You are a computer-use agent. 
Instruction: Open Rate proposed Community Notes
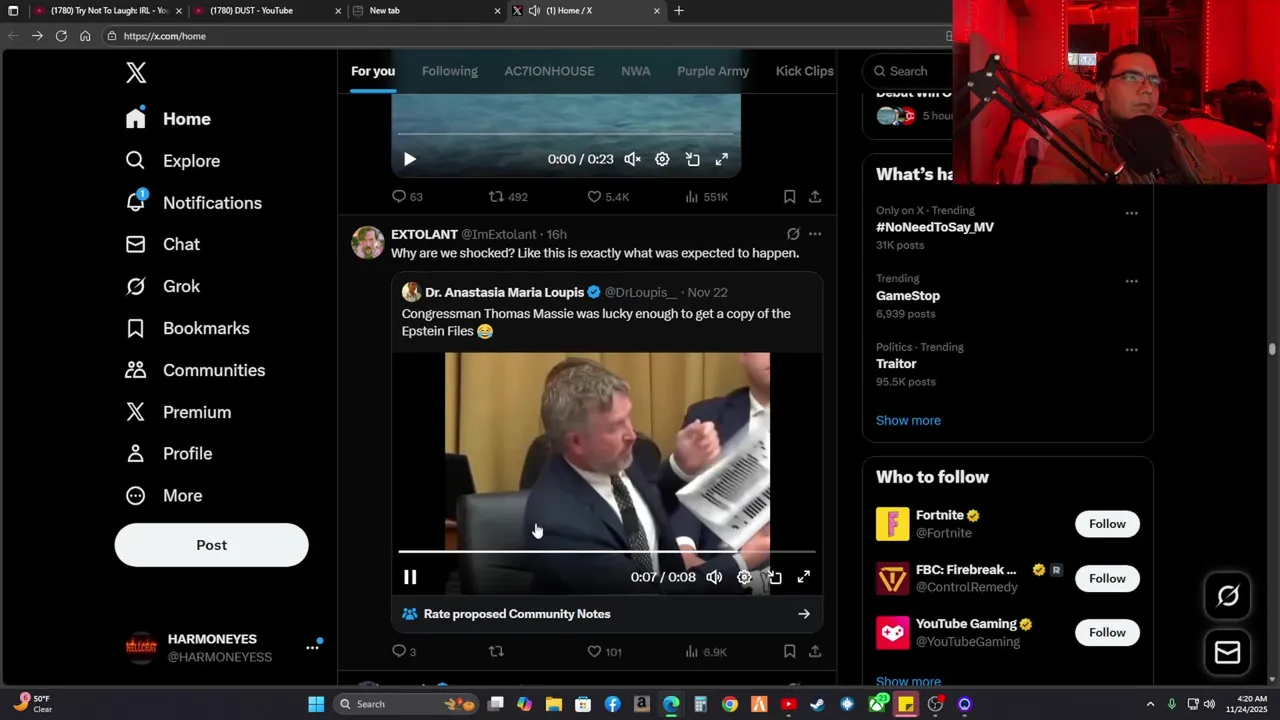(x=607, y=614)
